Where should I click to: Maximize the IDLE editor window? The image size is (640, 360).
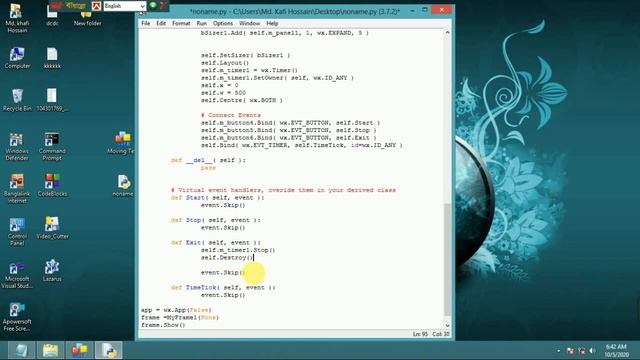[425, 10]
